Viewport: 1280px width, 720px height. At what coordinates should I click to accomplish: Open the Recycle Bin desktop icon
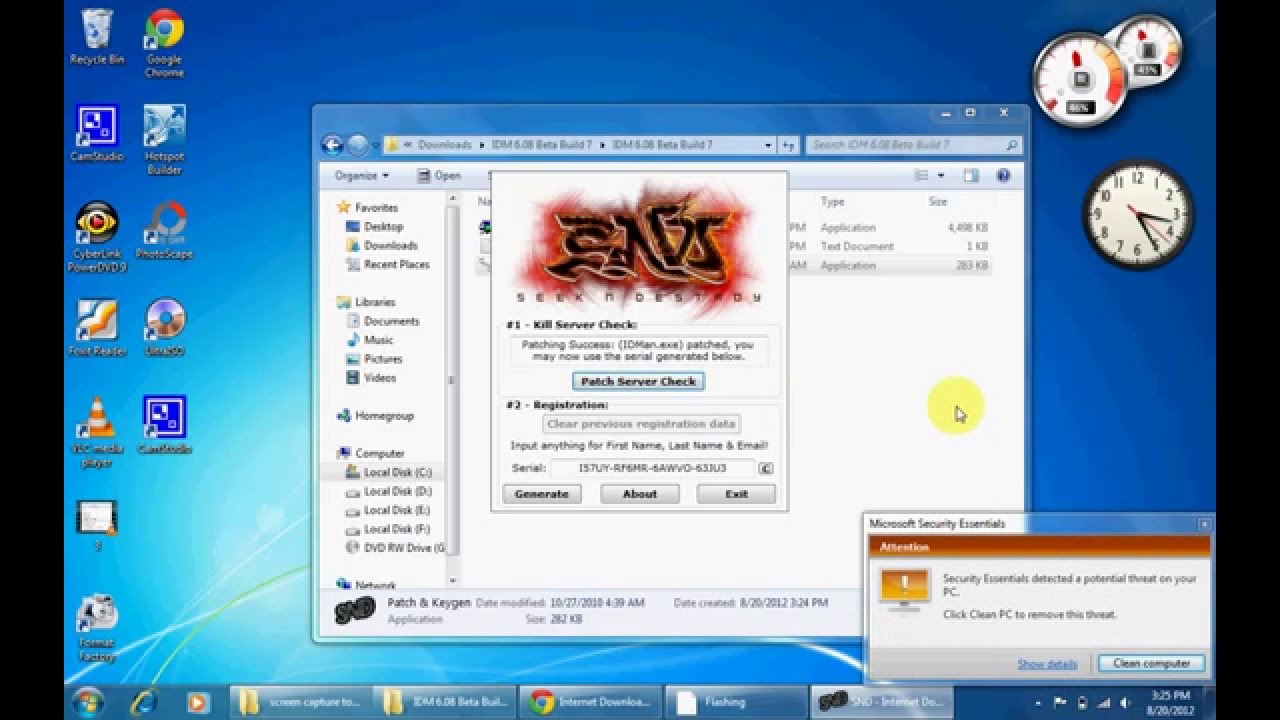[97, 37]
